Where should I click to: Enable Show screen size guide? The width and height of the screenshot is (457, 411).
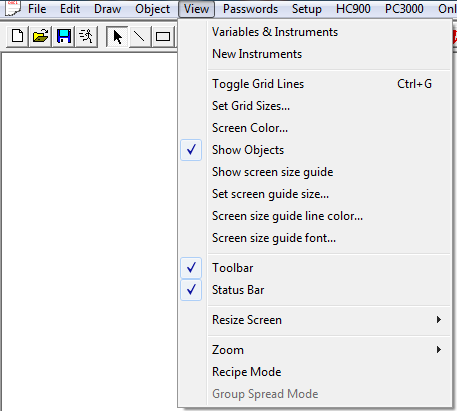click(315, 172)
